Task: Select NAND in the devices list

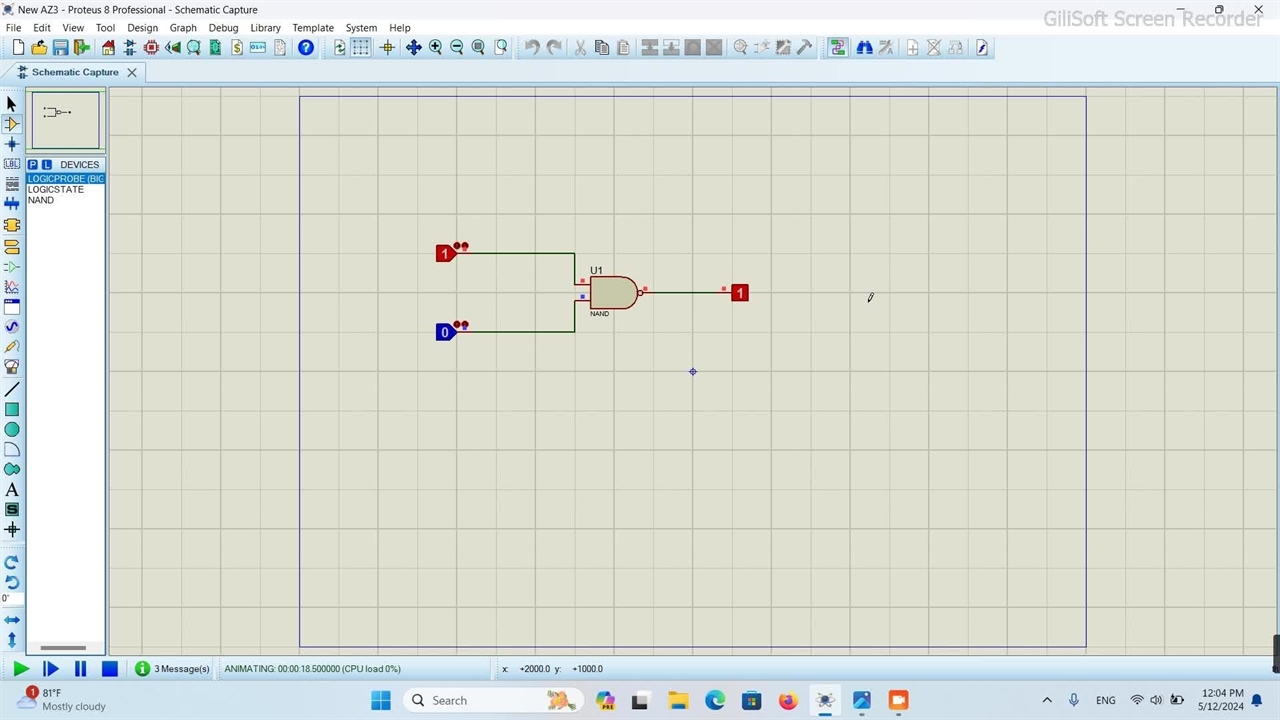Action: pyautogui.click(x=41, y=200)
